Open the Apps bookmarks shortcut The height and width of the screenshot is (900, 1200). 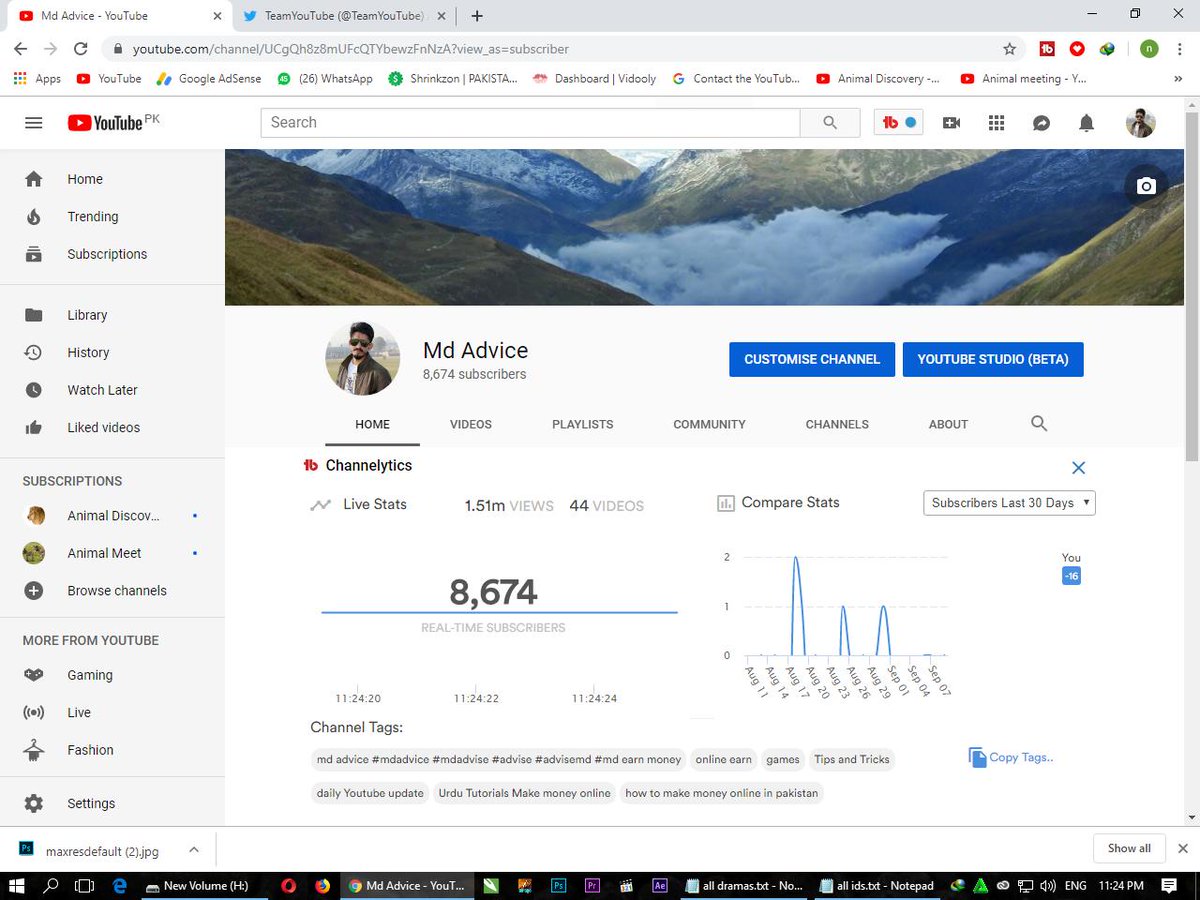[37, 79]
